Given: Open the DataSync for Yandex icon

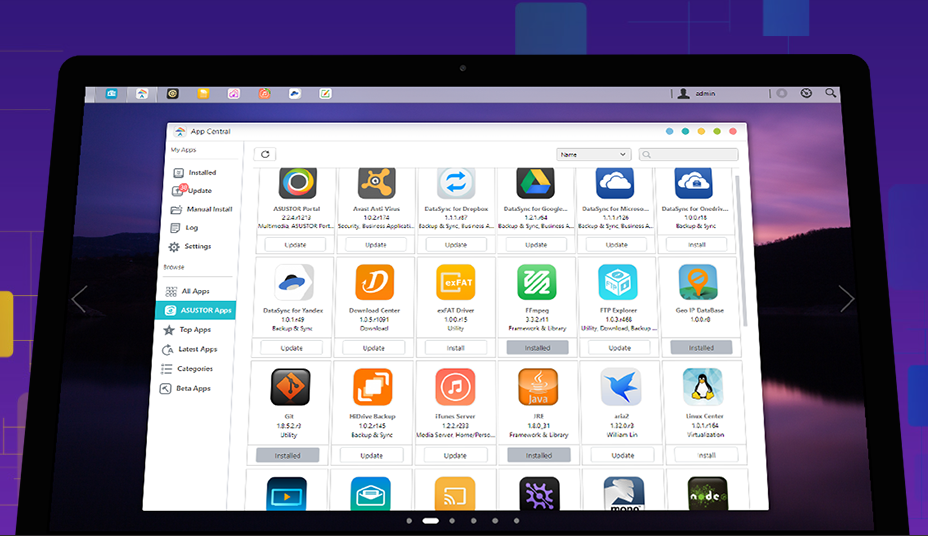Looking at the screenshot, I should point(294,282).
